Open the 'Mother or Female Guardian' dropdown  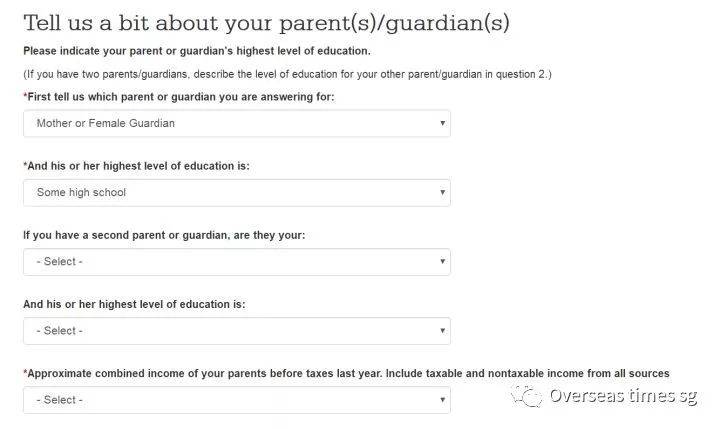pos(236,123)
